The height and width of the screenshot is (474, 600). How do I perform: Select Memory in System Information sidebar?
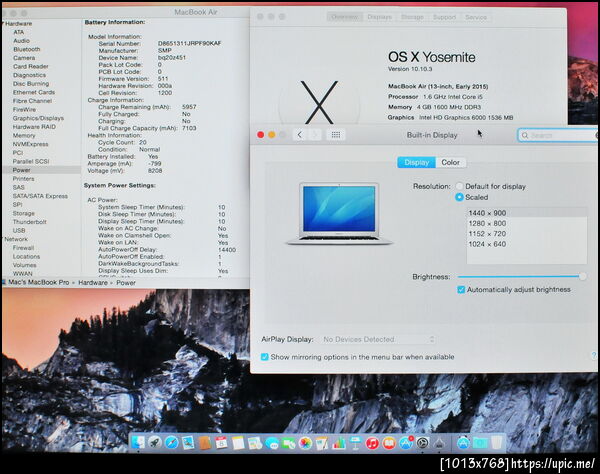pyautogui.click(x=24, y=135)
